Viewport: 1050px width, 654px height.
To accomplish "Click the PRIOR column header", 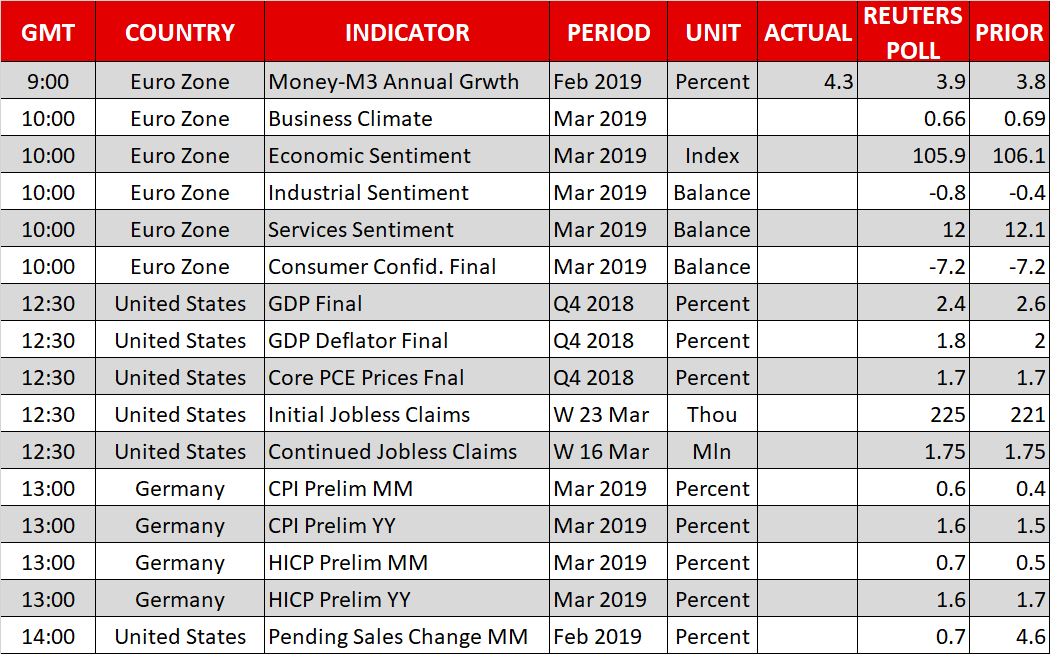I will tap(1009, 32).
